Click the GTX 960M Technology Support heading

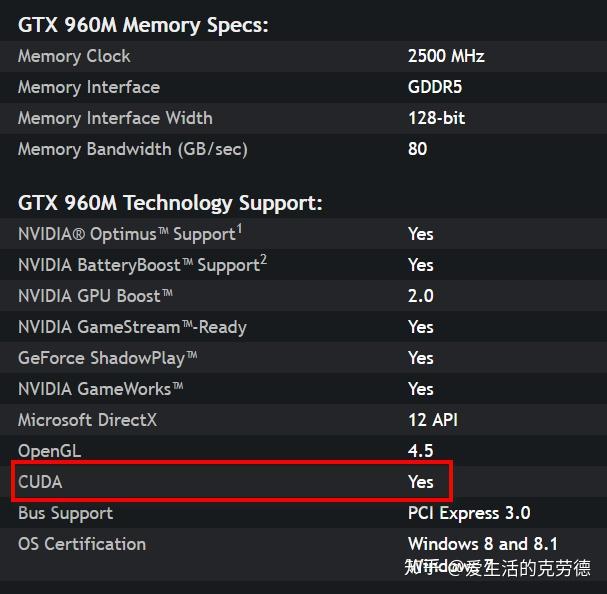pyautogui.click(x=170, y=203)
